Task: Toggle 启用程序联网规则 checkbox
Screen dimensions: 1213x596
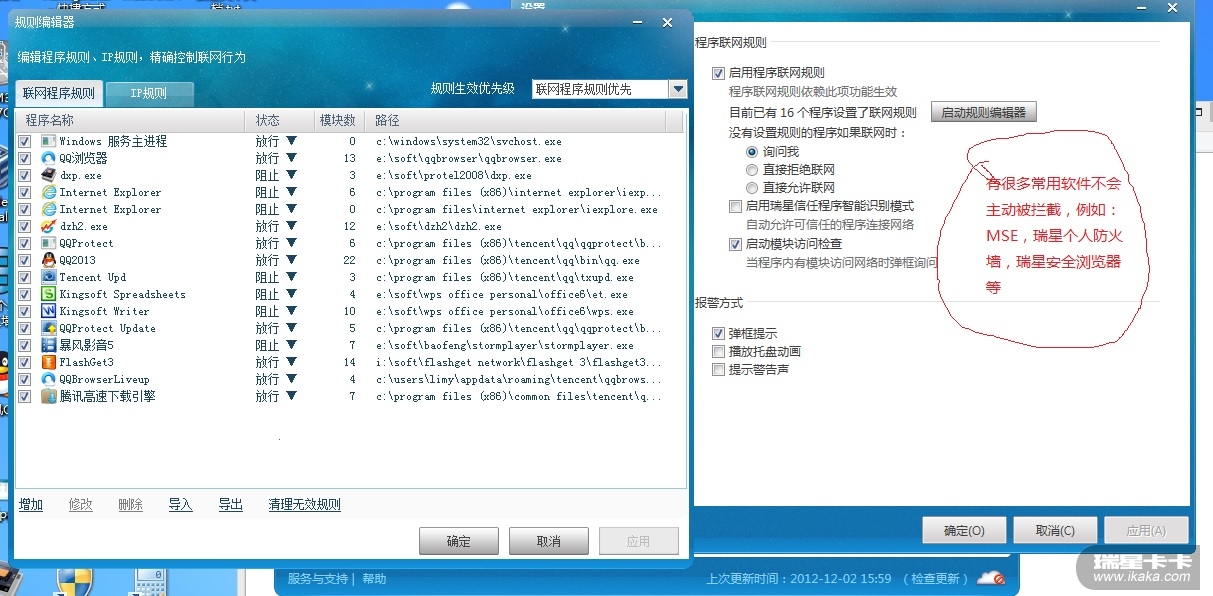Action: 718,73
